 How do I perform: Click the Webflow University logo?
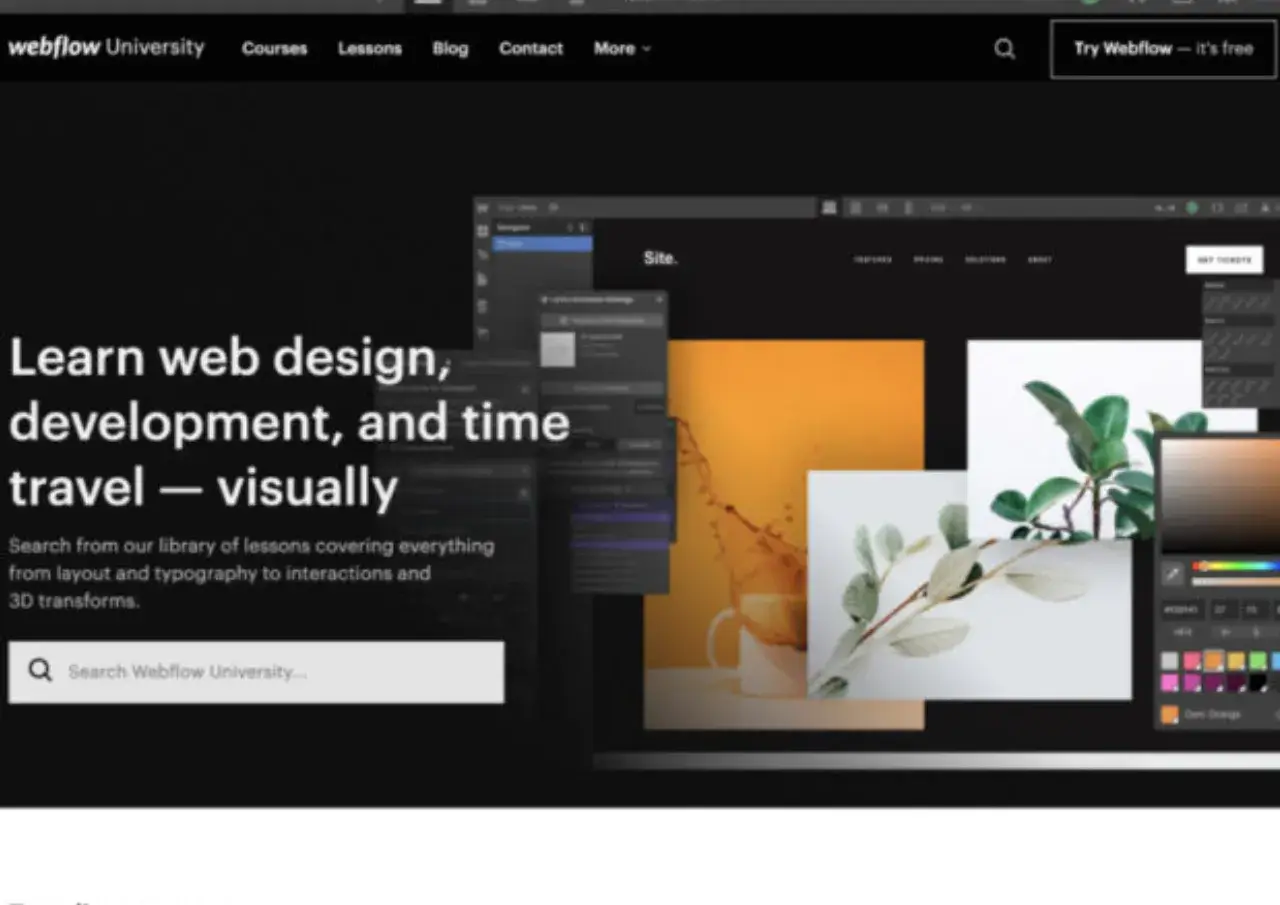tap(106, 47)
